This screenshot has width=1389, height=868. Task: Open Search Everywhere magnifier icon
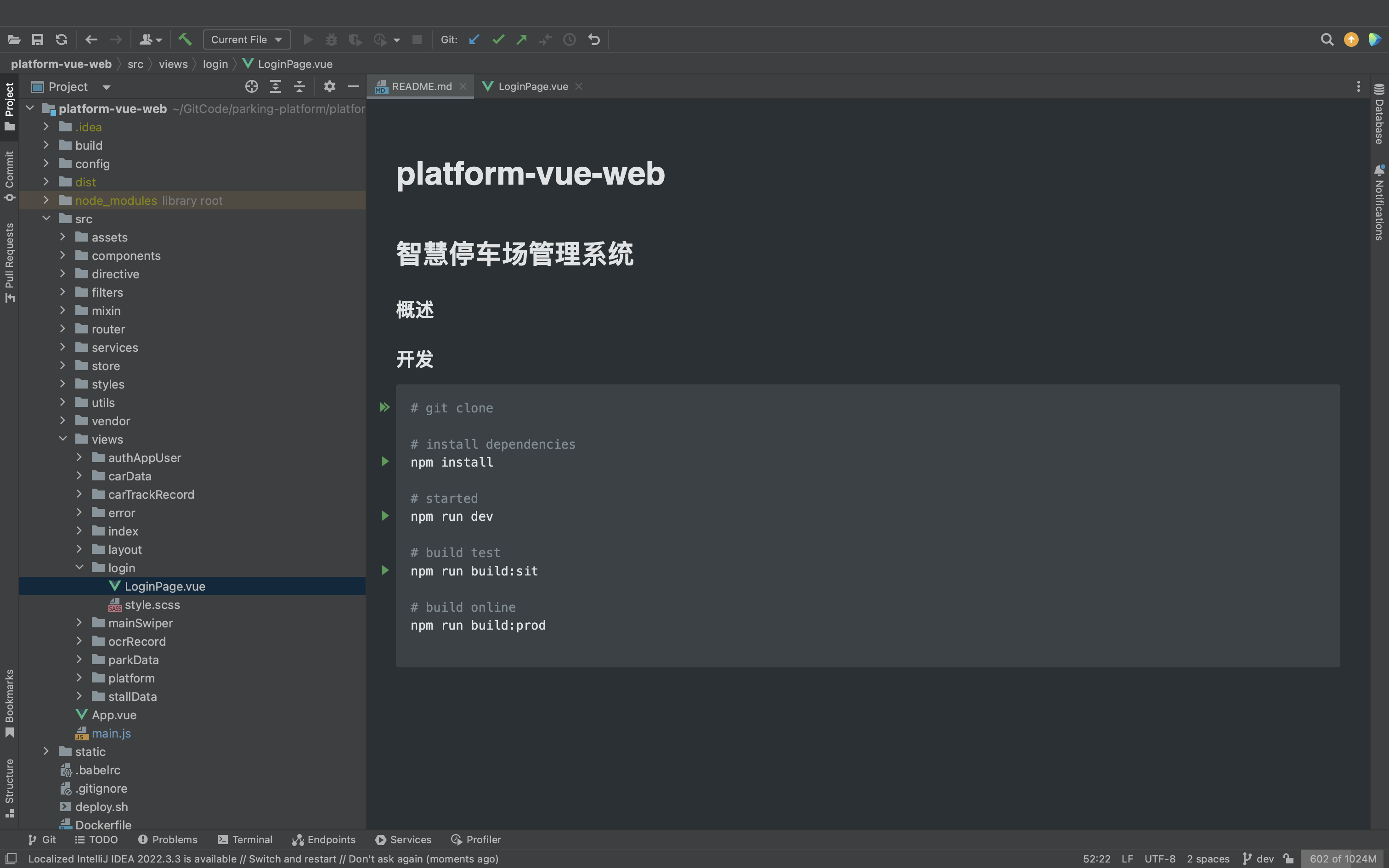point(1327,39)
